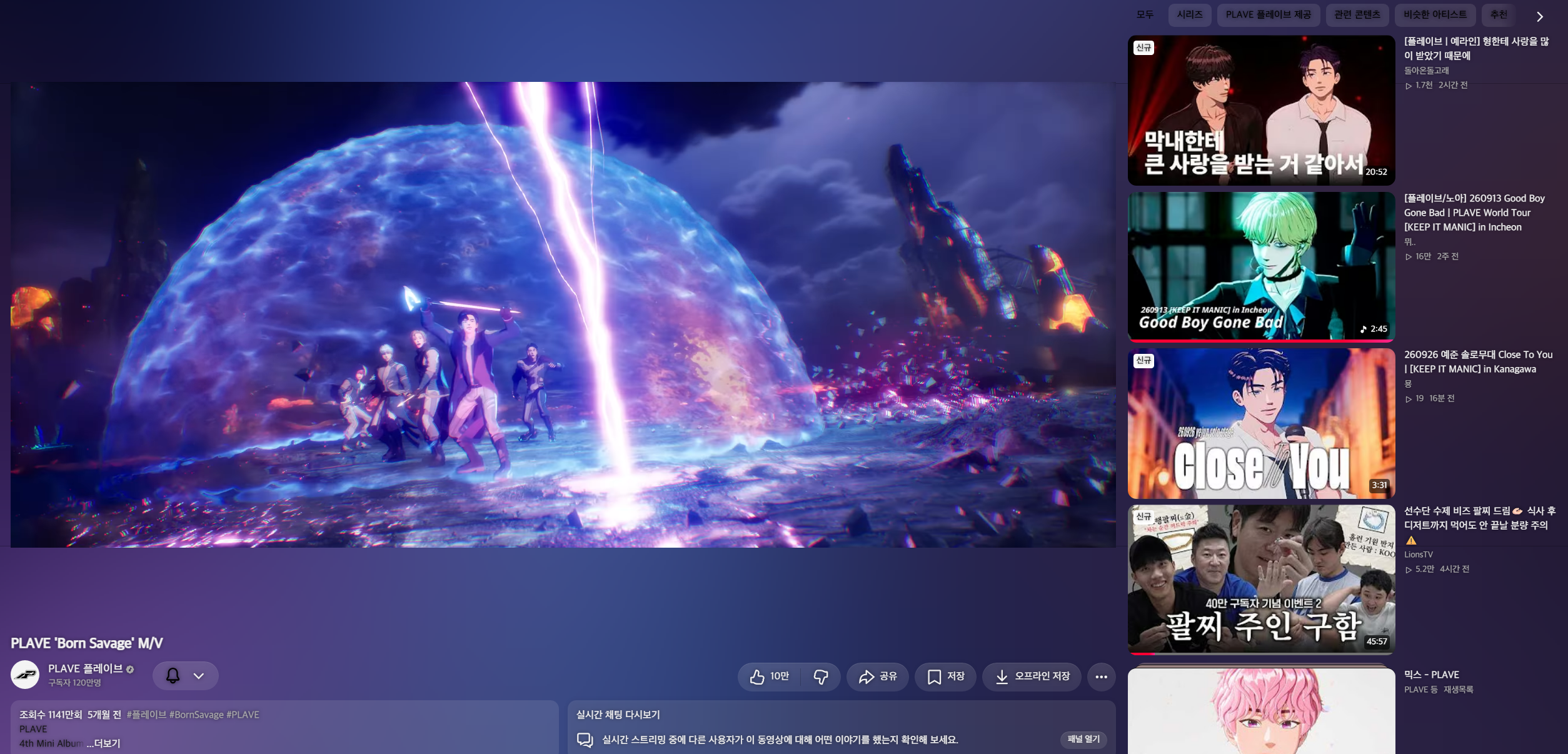Click the #BornSavage hashtag
The height and width of the screenshot is (754, 1568).
(196, 715)
